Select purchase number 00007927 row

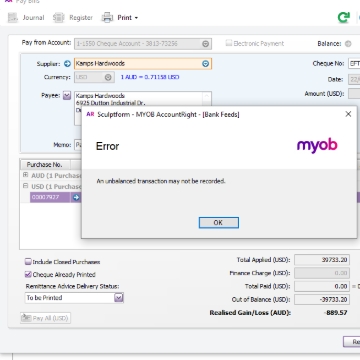[x=50, y=197]
